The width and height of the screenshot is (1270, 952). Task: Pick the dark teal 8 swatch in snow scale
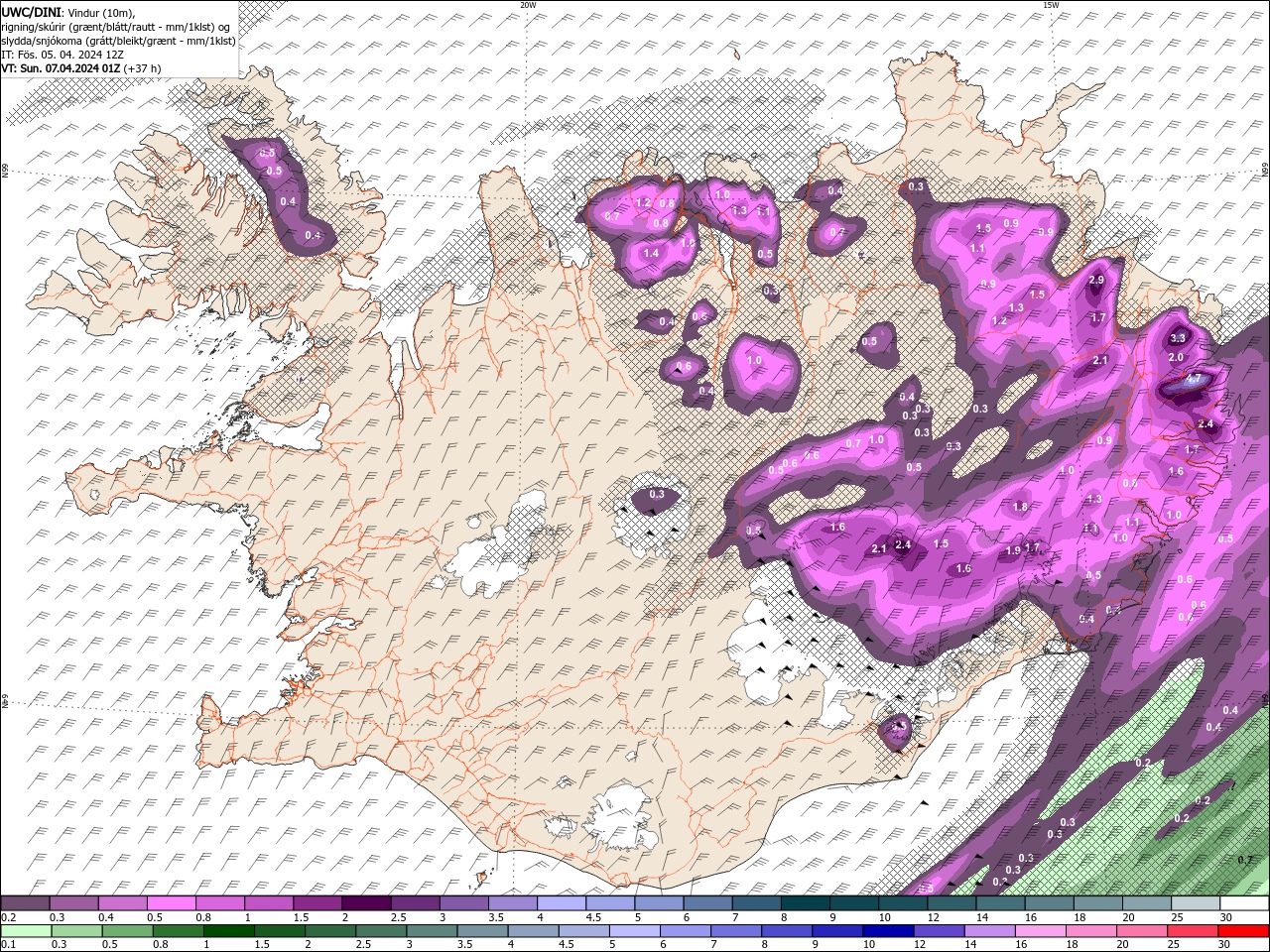(806, 903)
